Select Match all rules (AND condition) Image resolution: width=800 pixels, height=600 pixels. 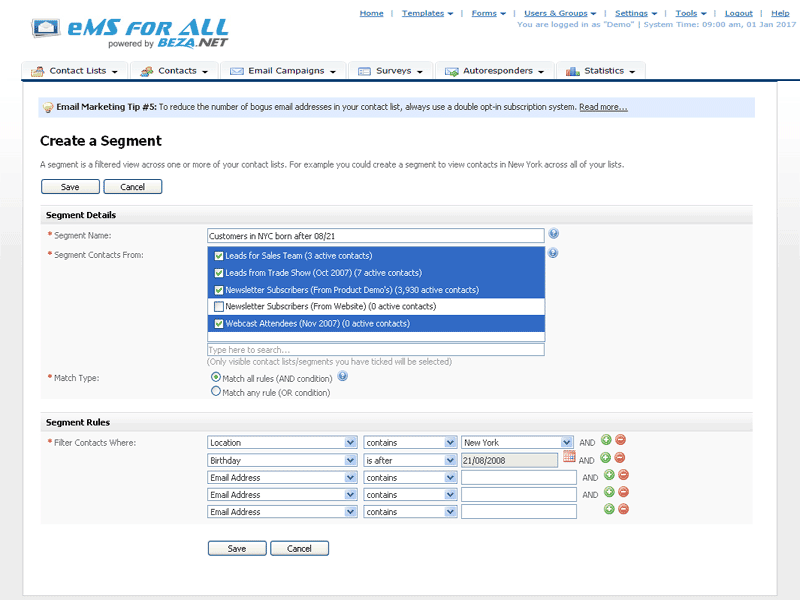tap(216, 378)
